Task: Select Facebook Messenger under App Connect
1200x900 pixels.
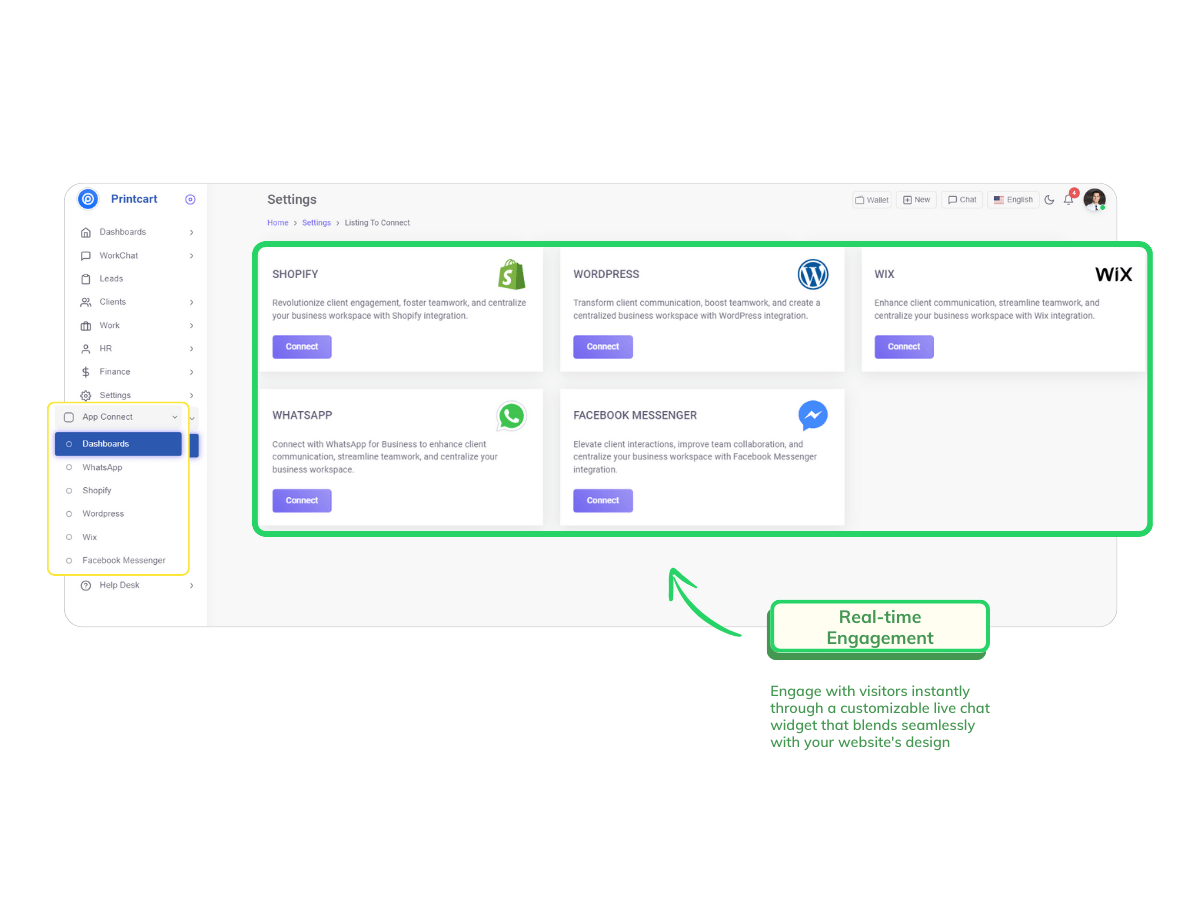Action: pos(124,560)
